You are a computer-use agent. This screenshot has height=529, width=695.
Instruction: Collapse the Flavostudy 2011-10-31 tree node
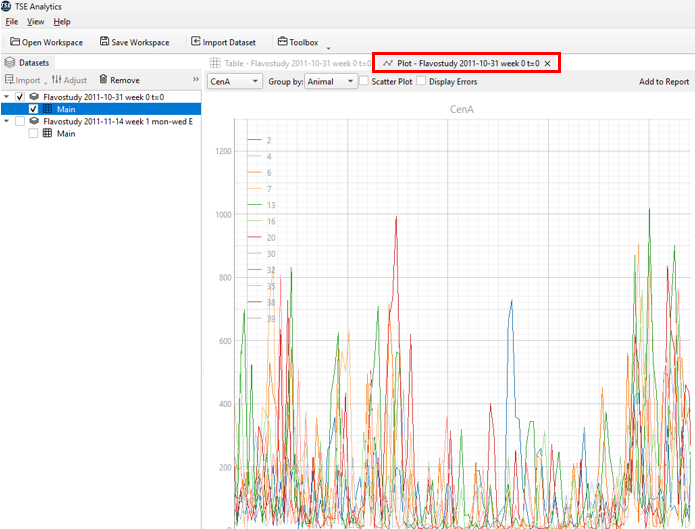coord(8,97)
